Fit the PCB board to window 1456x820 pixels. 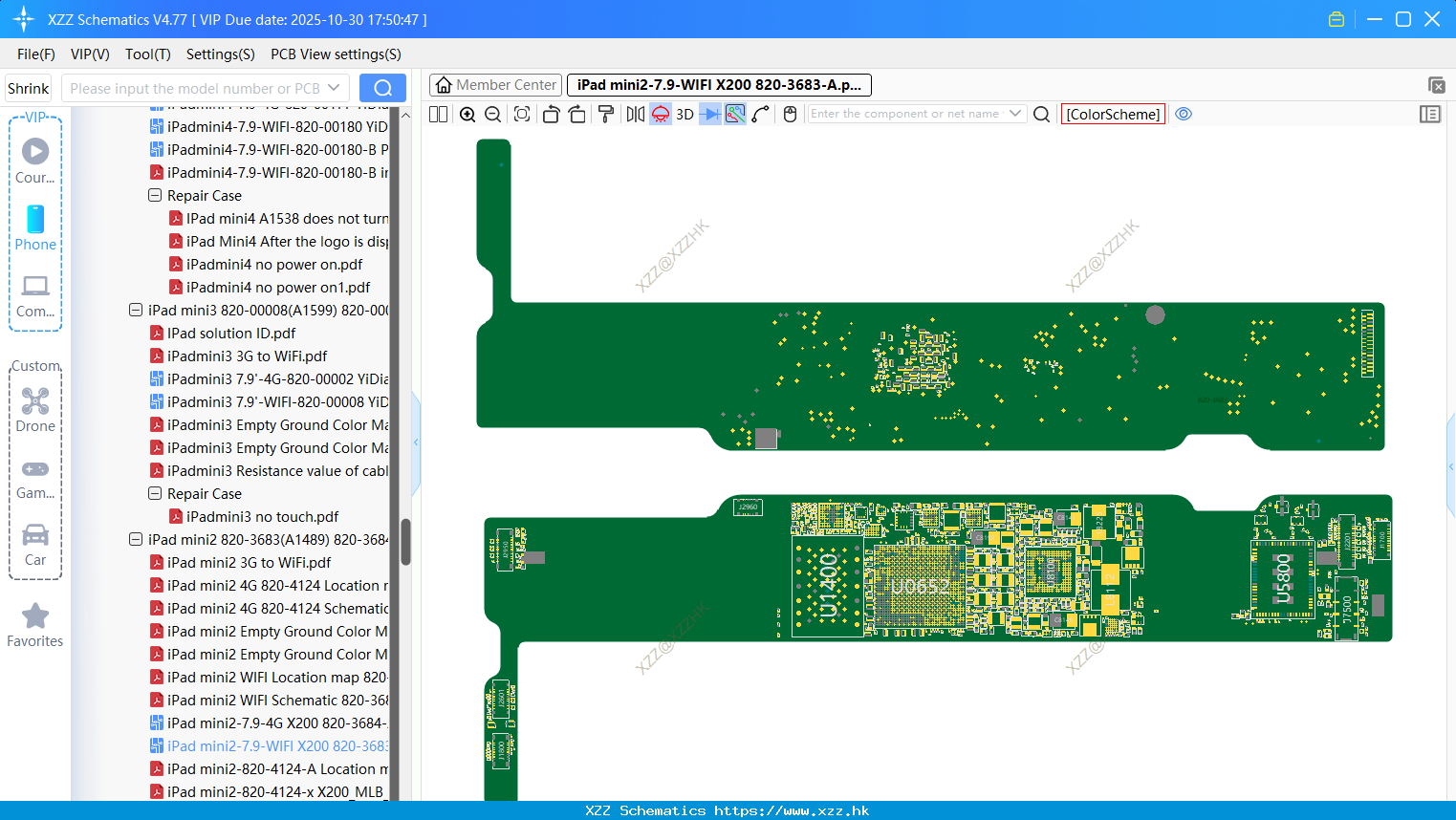[522, 114]
